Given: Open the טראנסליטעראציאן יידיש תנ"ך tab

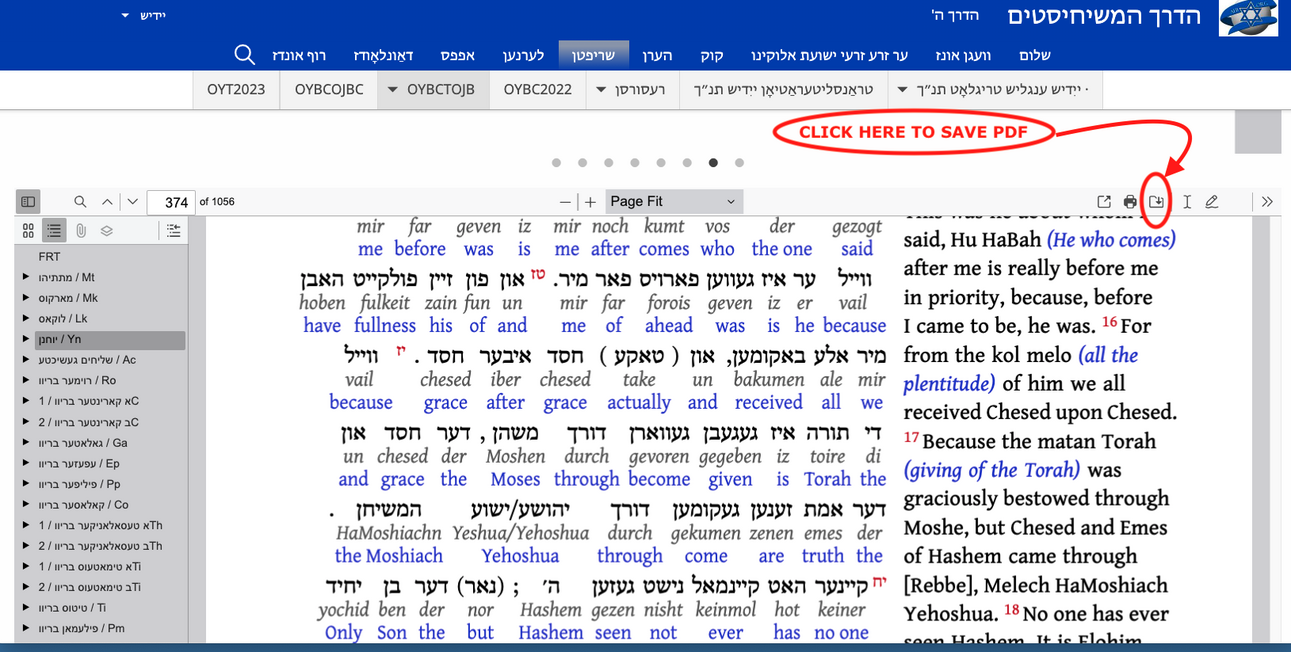Looking at the screenshot, I should 783,89.
